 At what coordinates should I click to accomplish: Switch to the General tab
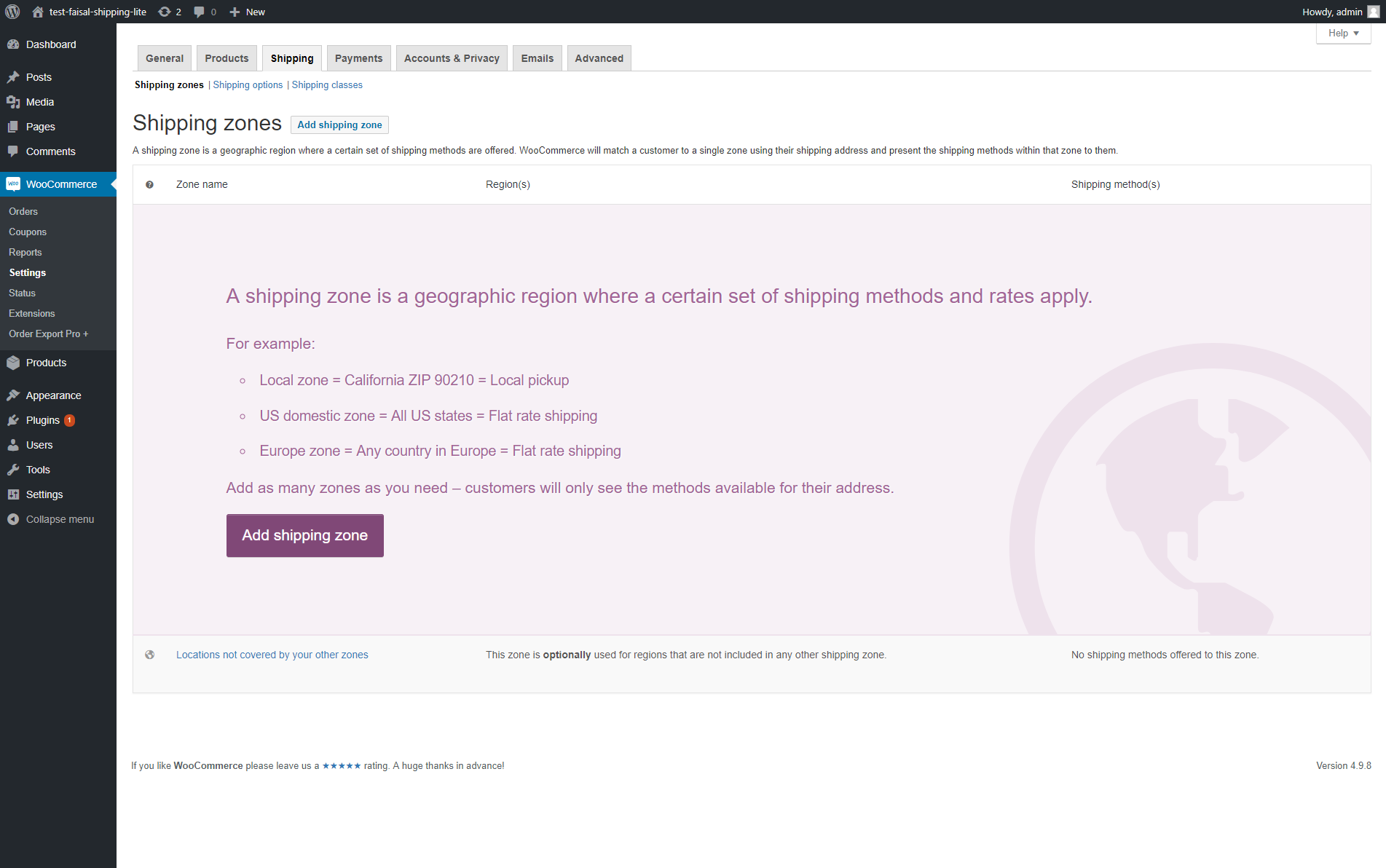[165, 58]
